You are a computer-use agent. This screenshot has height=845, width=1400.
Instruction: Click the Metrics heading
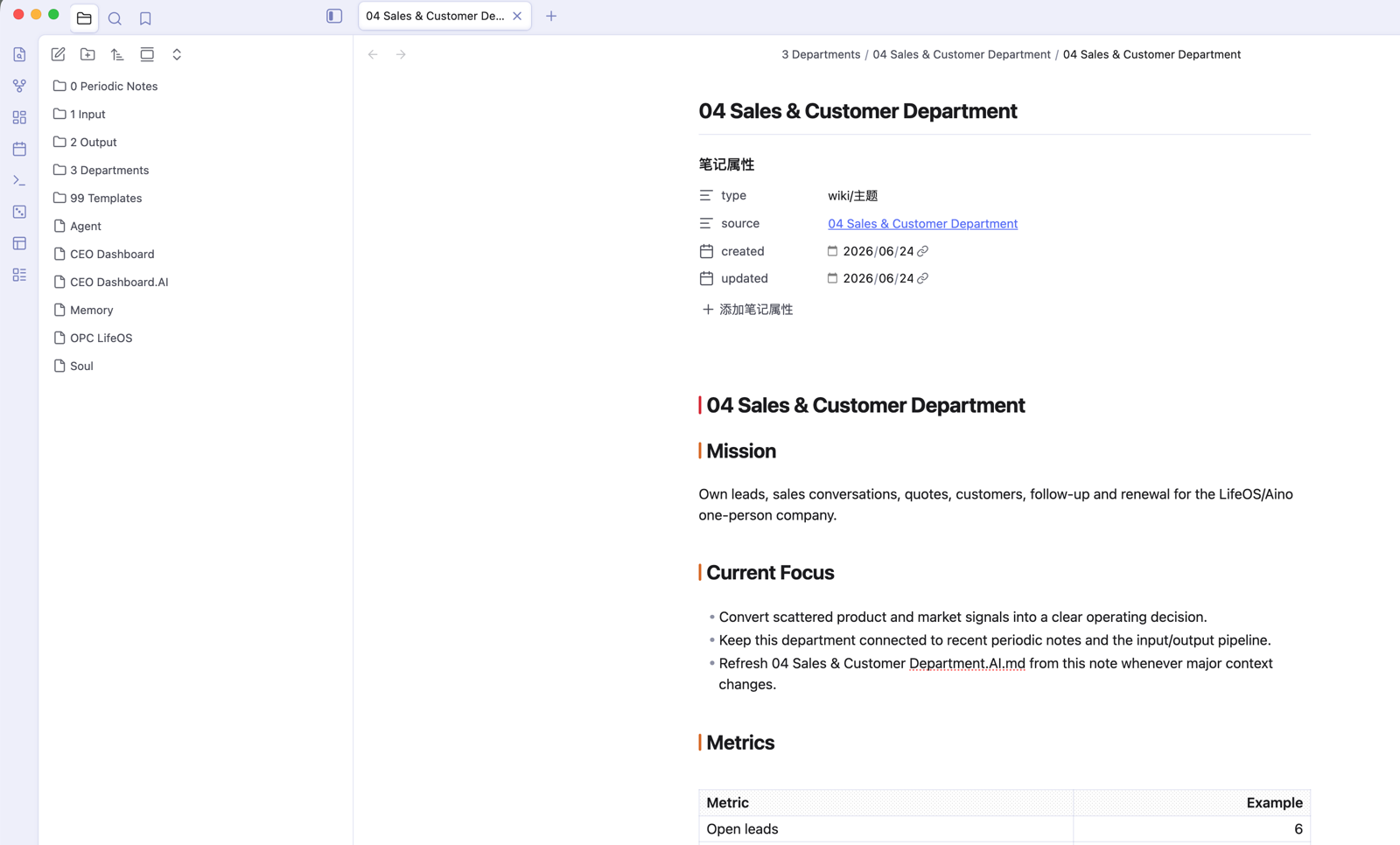click(x=740, y=743)
